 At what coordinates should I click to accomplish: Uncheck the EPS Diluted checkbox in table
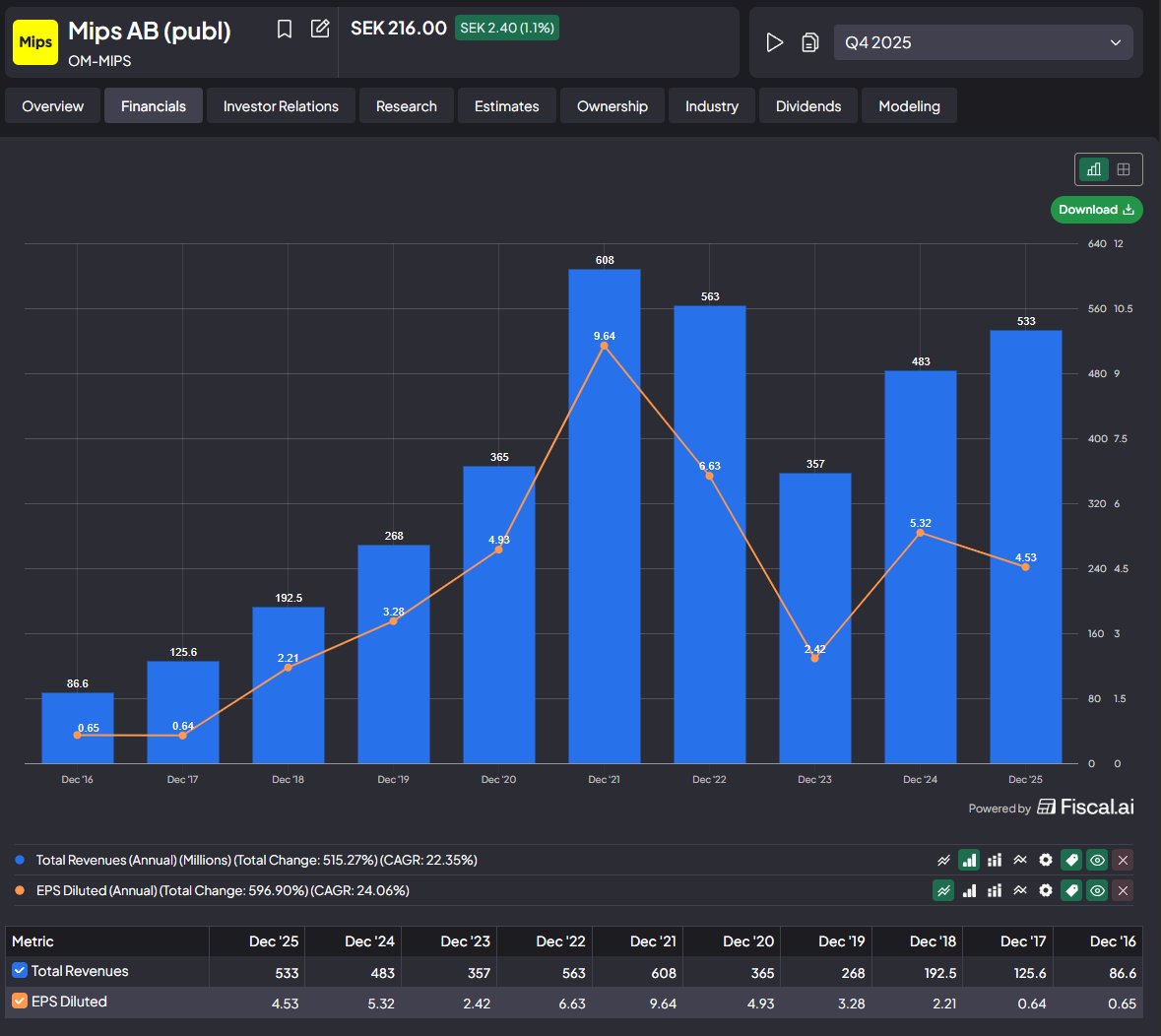[20, 1002]
